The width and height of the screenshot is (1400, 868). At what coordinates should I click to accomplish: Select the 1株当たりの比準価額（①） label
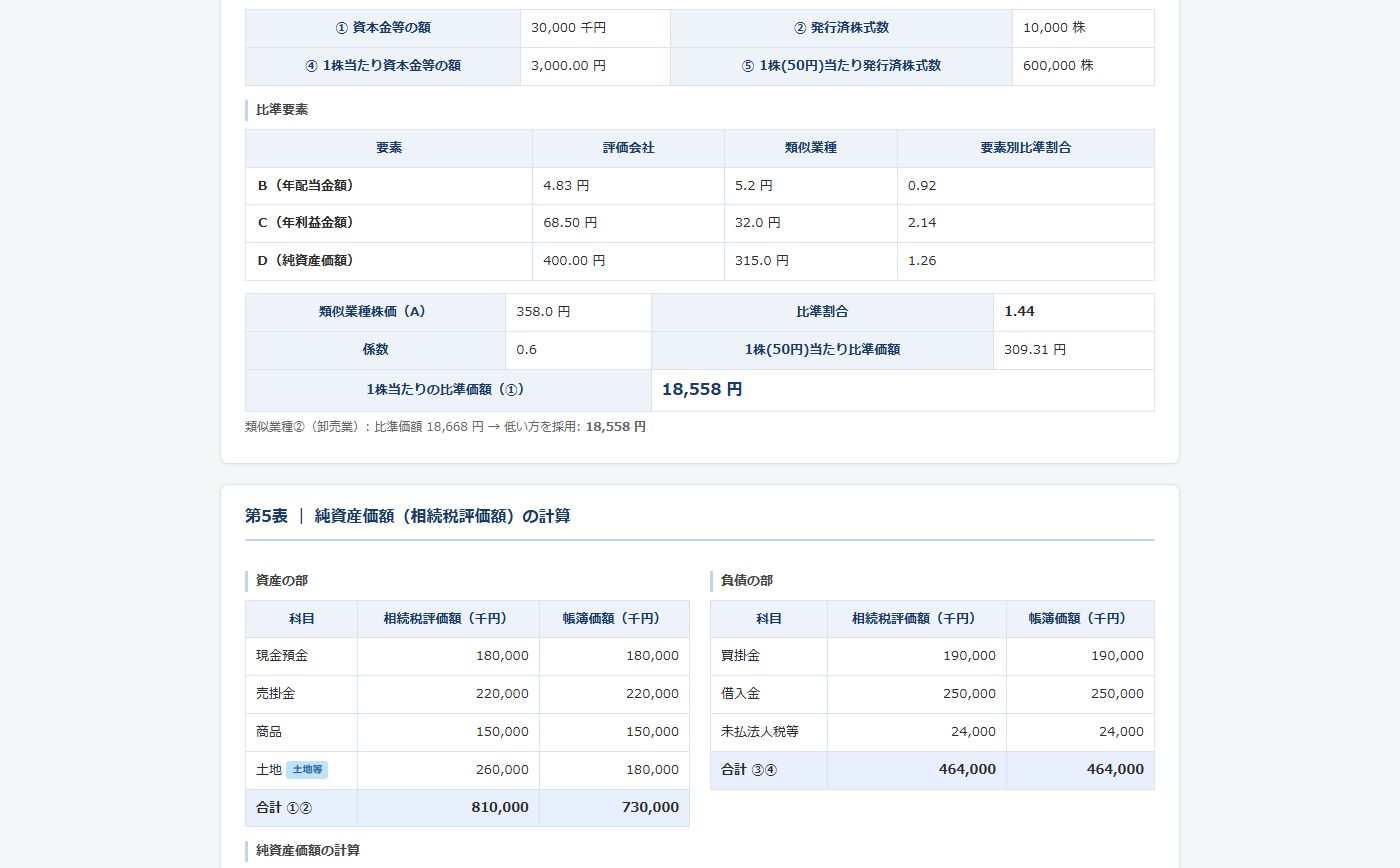point(448,390)
